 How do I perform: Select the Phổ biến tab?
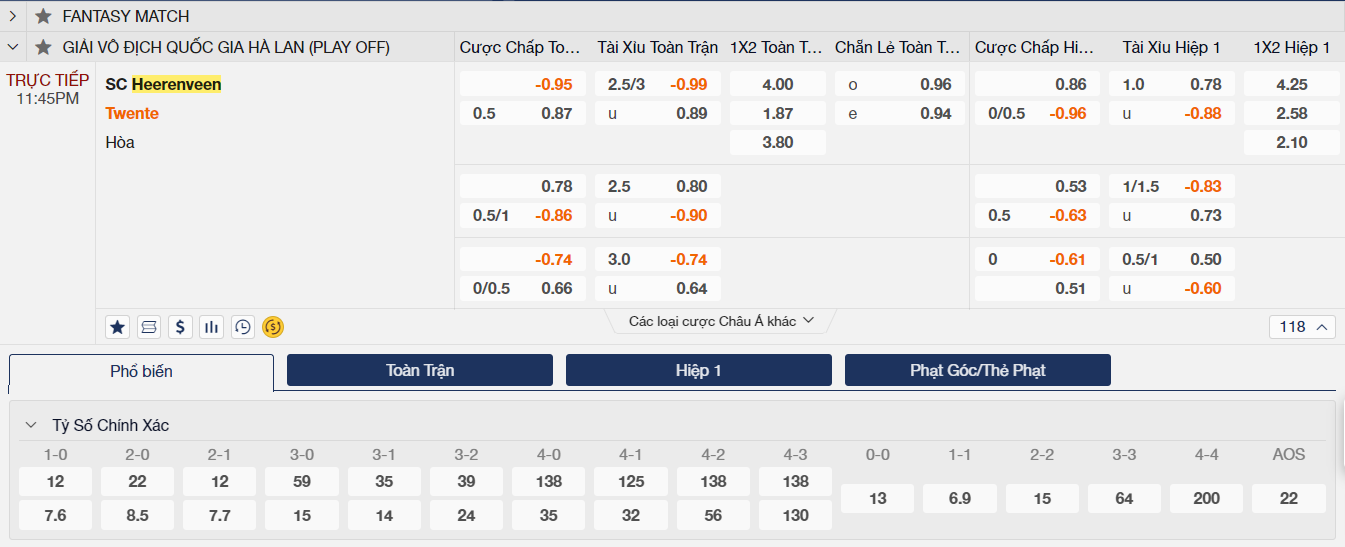tap(141, 372)
